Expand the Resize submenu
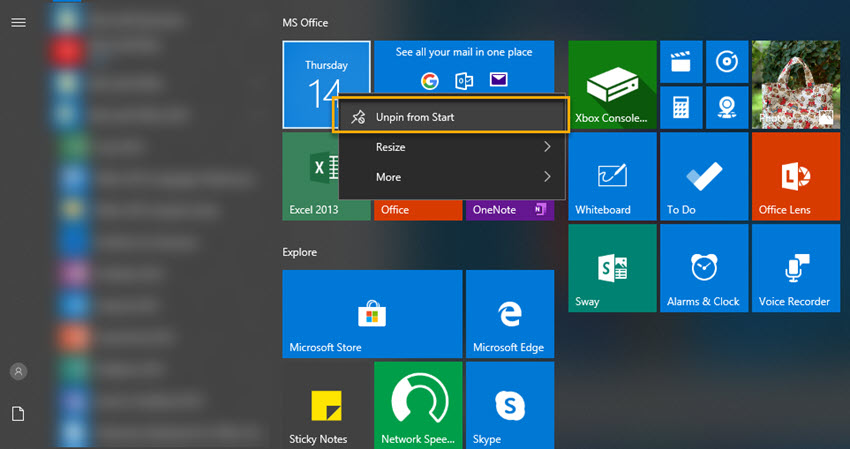Viewport: 850px width, 449px height. click(451, 147)
